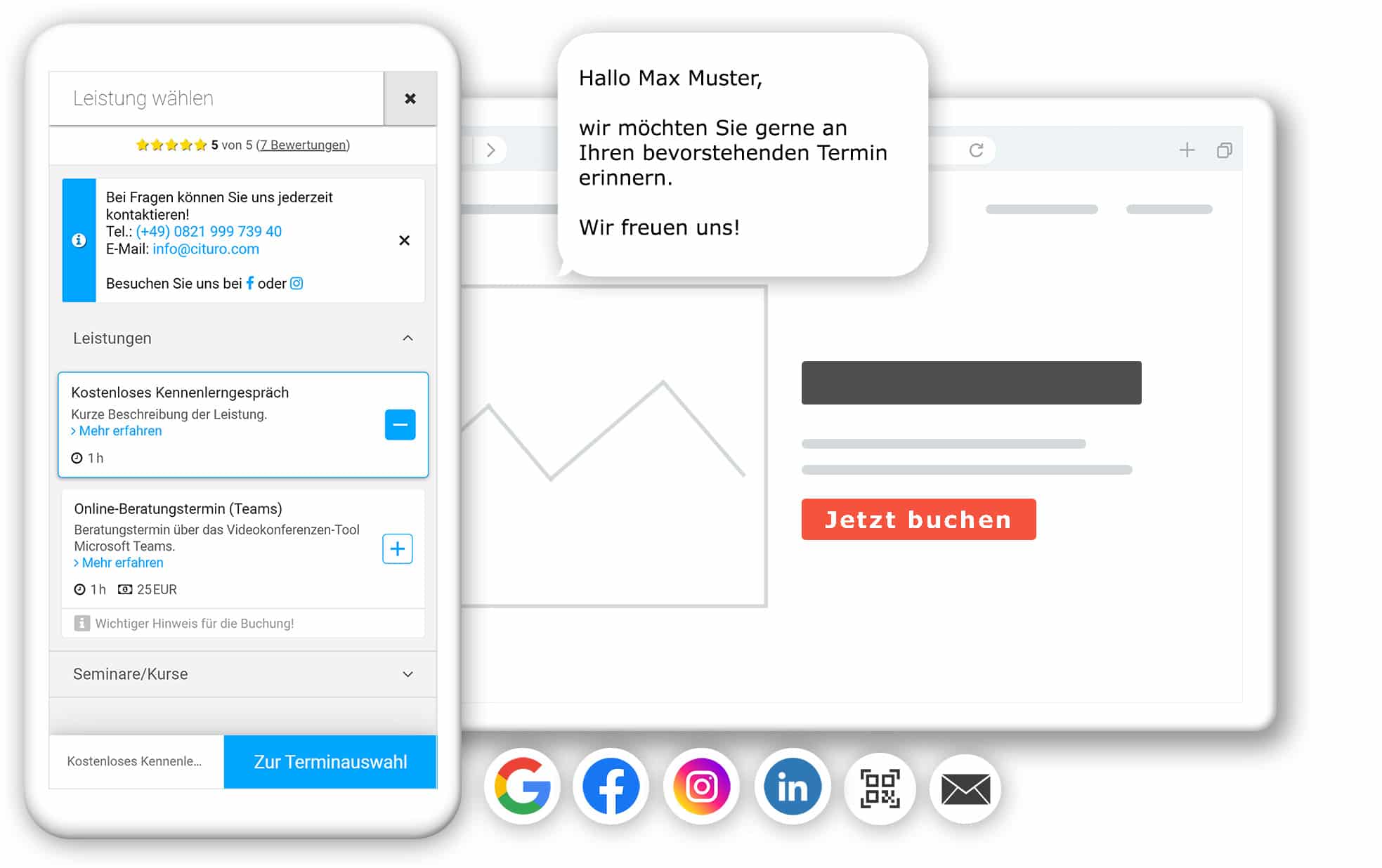Click the info@cituro.com email link
Image resolution: width=1382 pixels, height=868 pixels.
pos(206,249)
